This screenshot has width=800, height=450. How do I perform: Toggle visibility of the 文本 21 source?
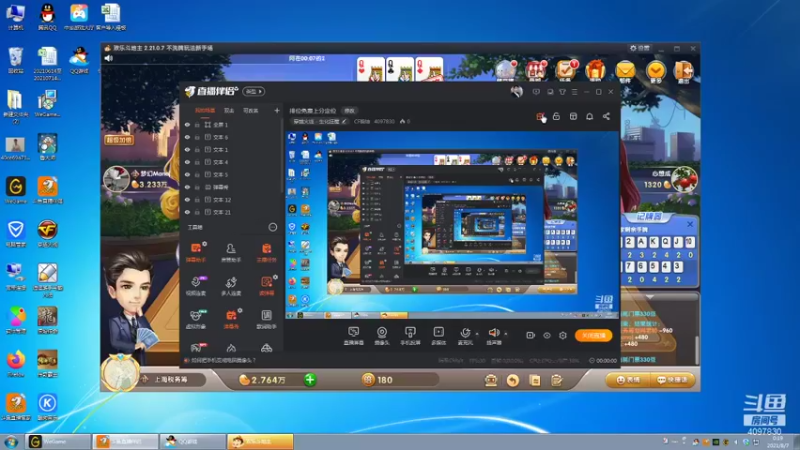coord(187,212)
